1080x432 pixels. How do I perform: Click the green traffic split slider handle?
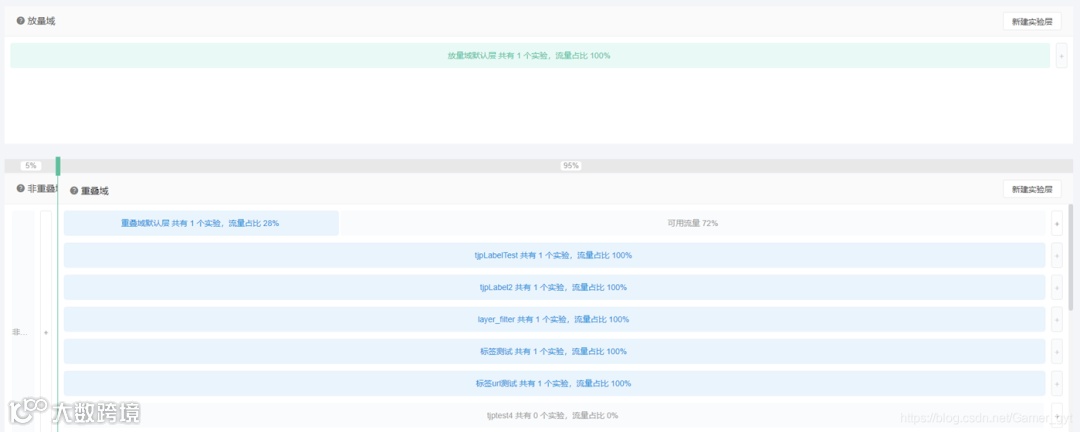click(58, 165)
